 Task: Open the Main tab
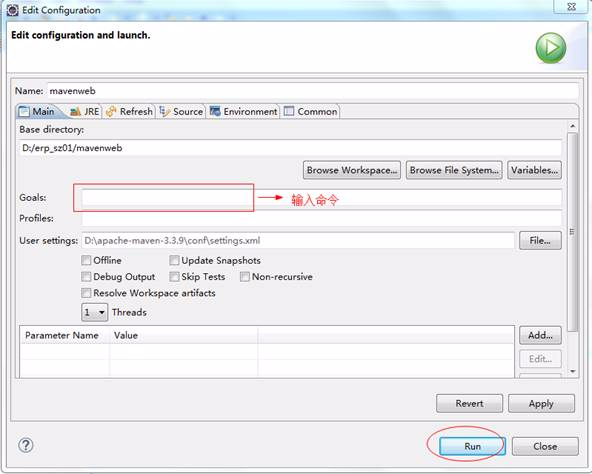37,111
